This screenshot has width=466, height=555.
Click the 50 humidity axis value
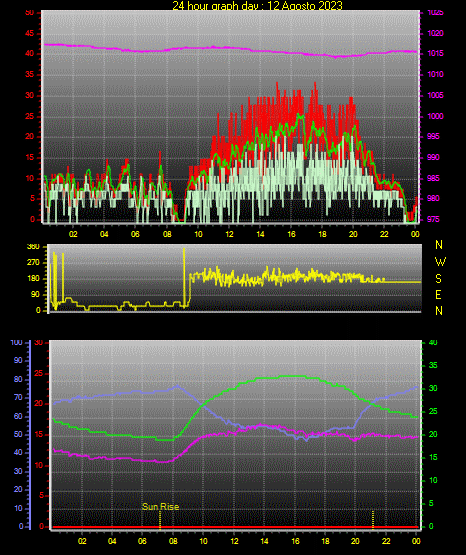point(18,434)
